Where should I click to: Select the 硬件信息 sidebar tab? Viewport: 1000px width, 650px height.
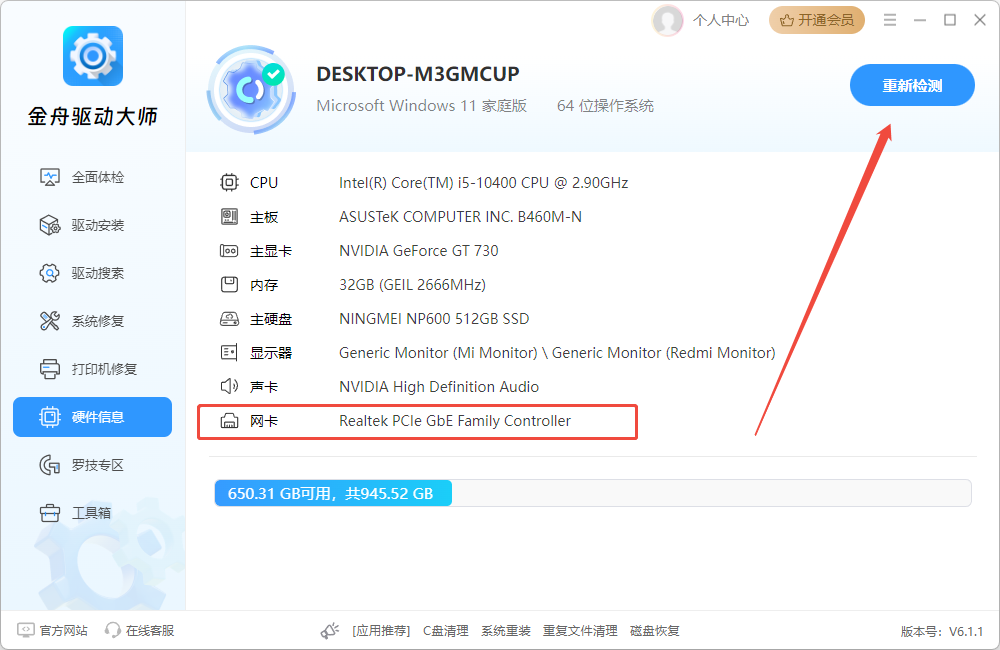click(92, 417)
